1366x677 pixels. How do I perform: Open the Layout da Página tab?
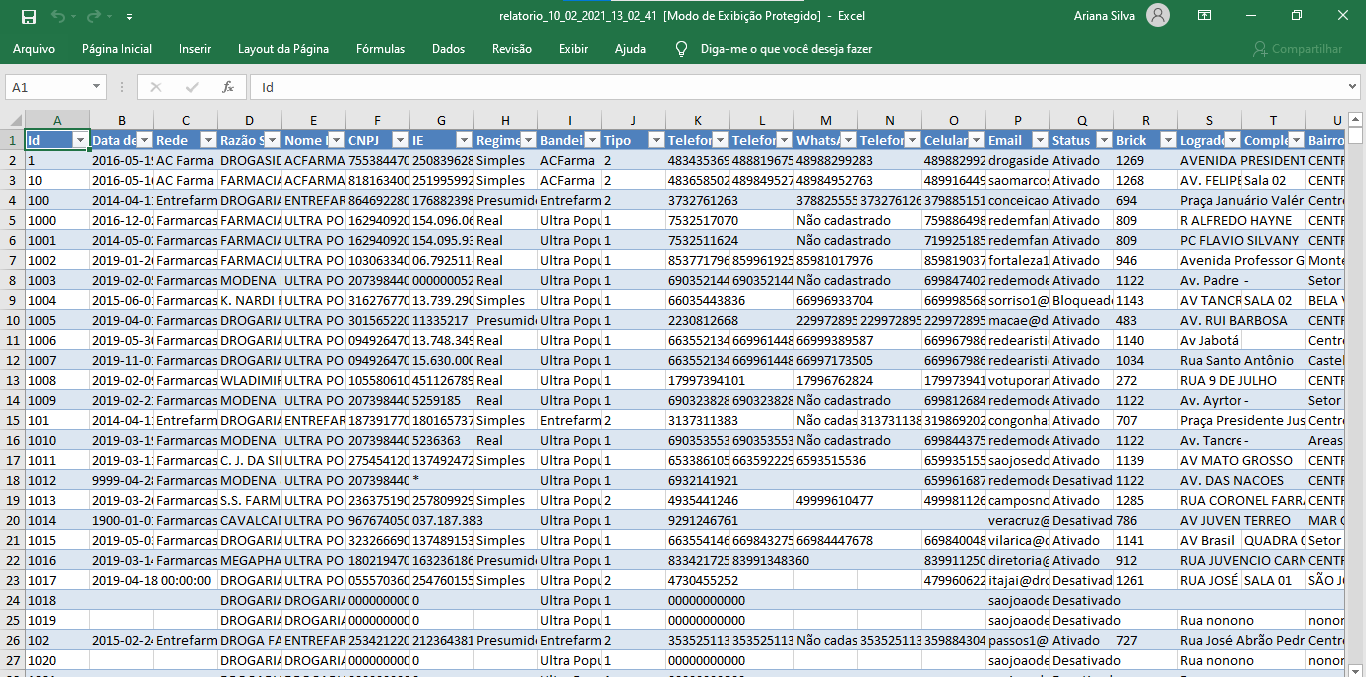point(283,49)
